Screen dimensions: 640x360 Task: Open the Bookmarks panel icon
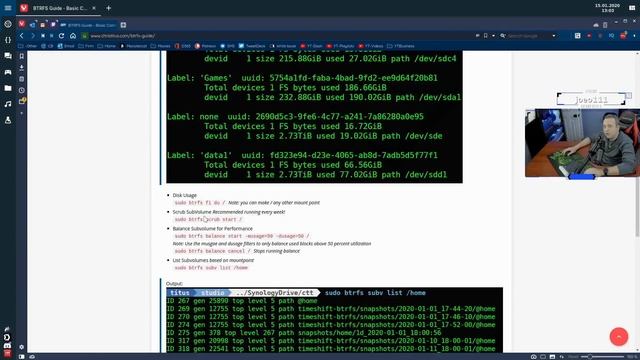(22, 56)
